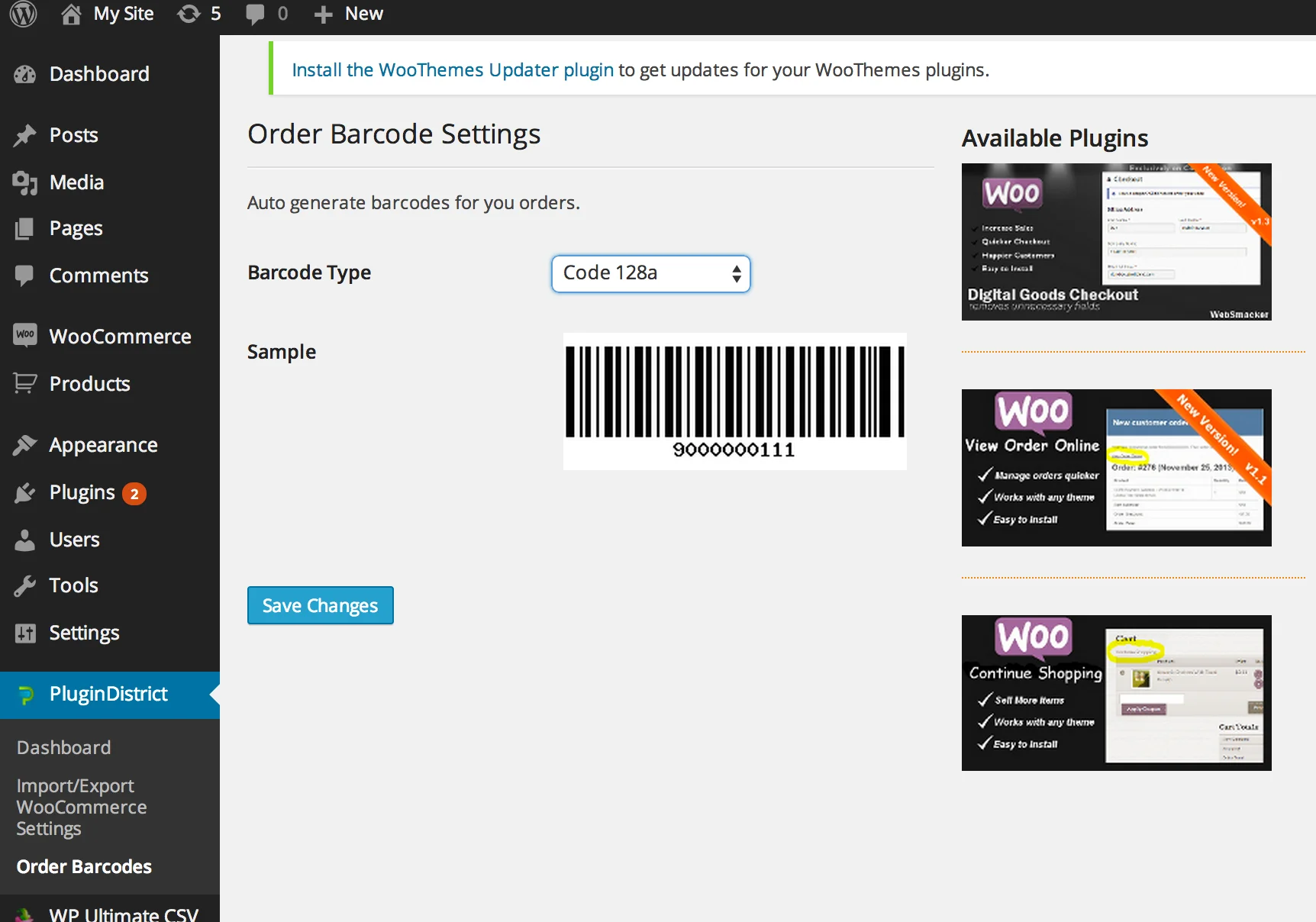This screenshot has width=1316, height=922.
Task: Click the Tools wrench icon
Action: (25, 585)
